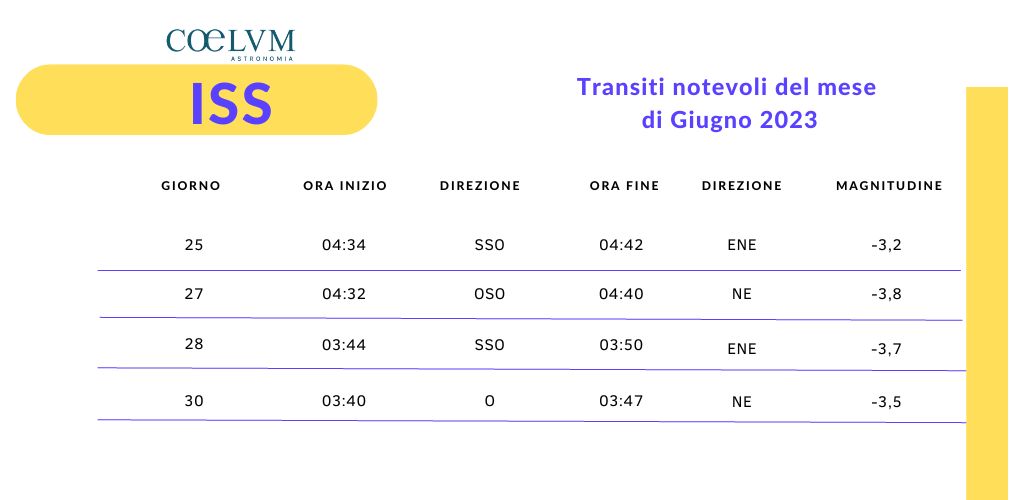Select day 25 in the first row
Viewport: 1024px width, 500px height.
194,245
